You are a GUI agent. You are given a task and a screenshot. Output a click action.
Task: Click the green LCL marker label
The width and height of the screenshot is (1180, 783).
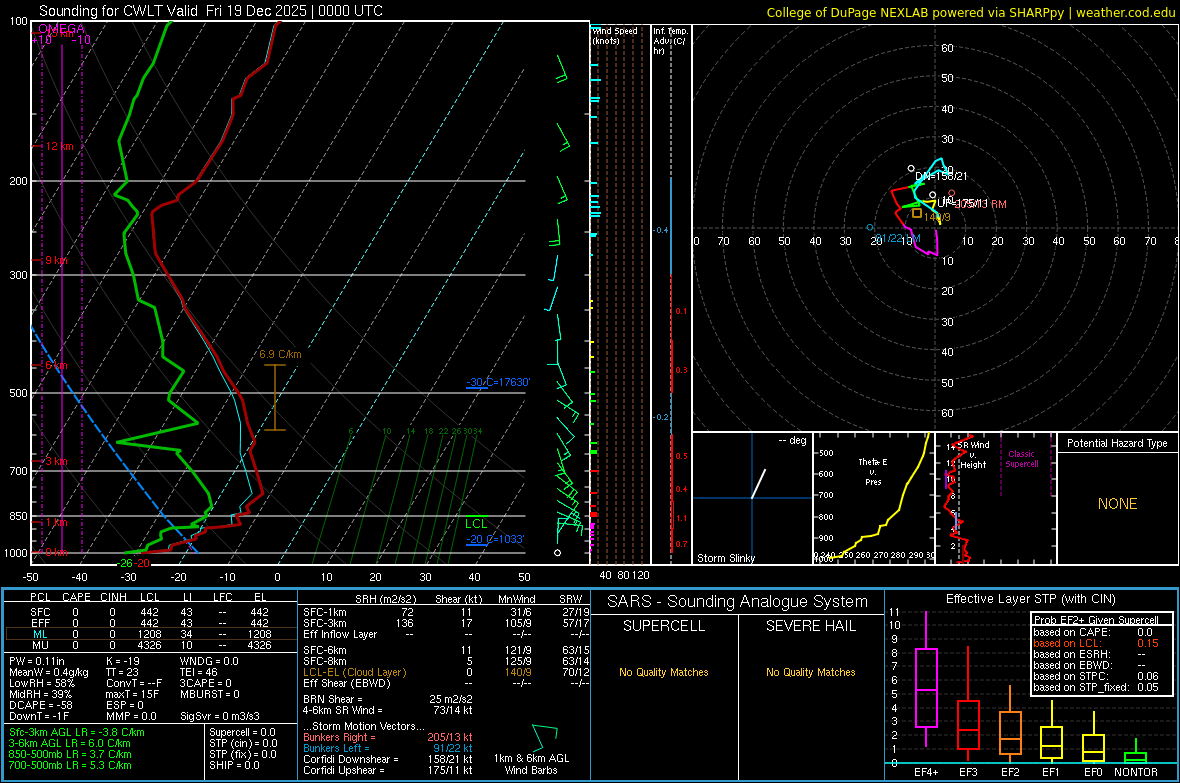click(x=476, y=524)
